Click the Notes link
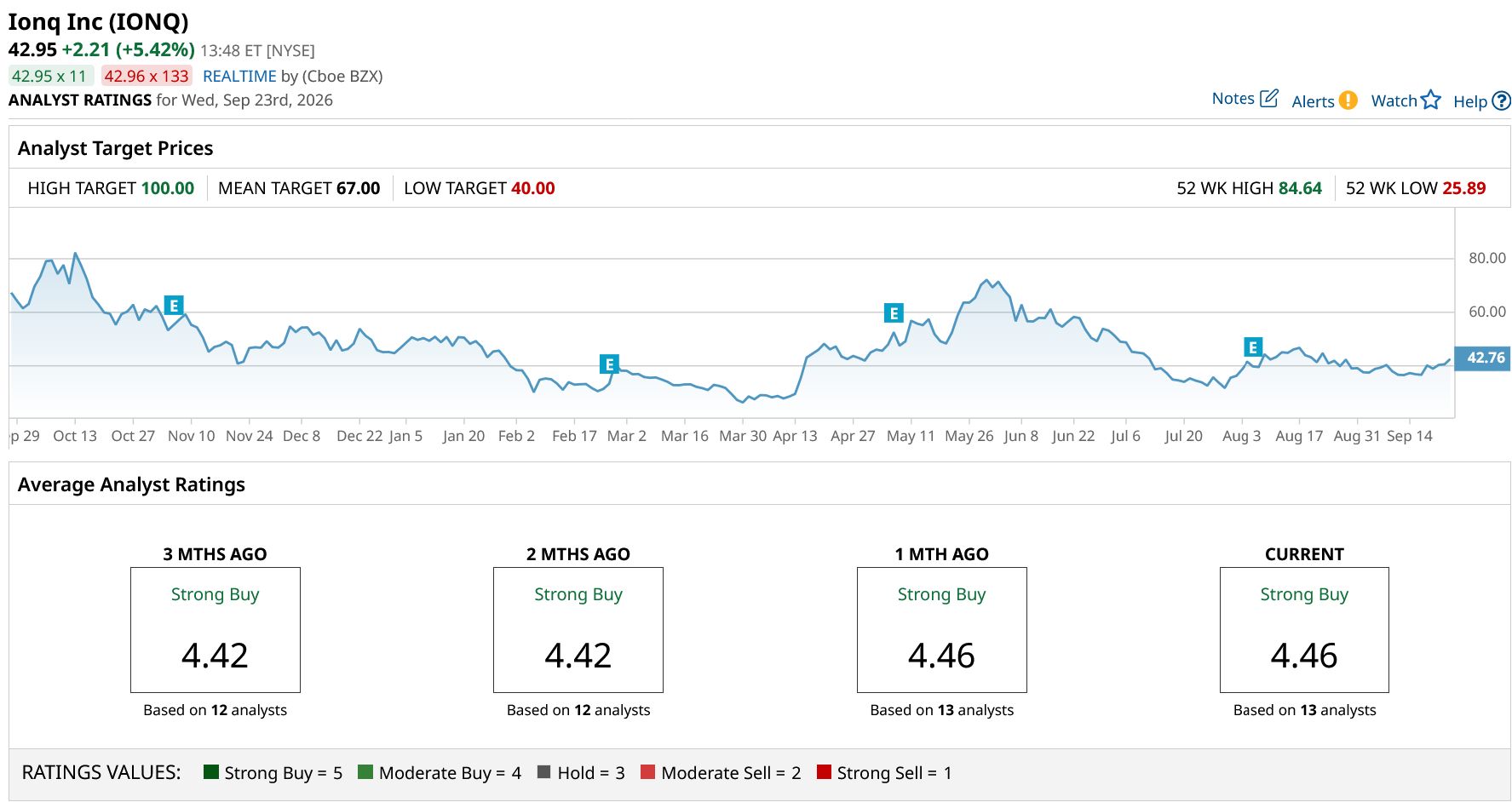This screenshot has width=1512, height=802. point(1233,99)
